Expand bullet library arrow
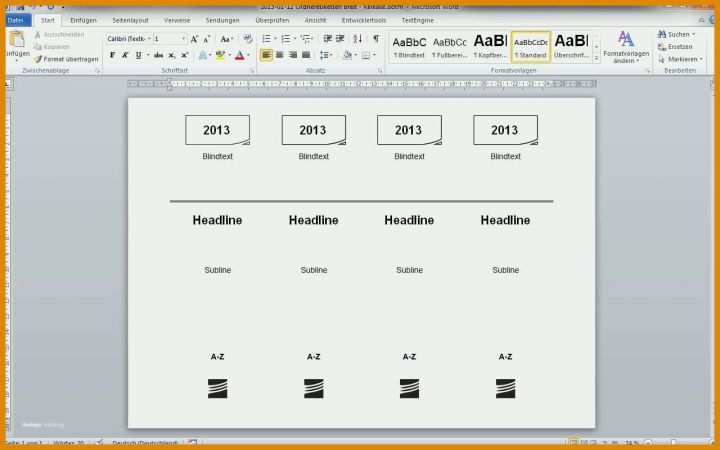 275,39
